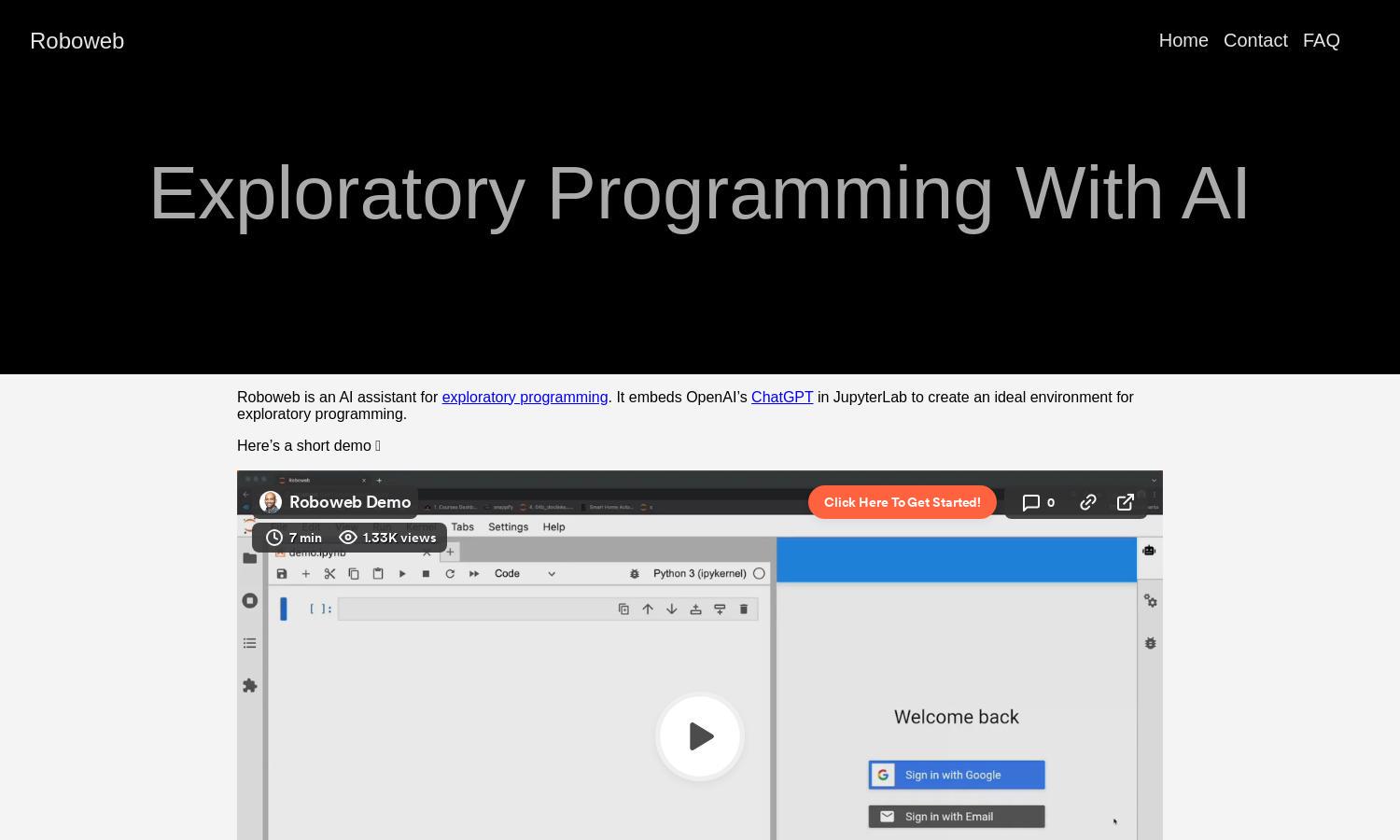Open the debugger bug icon in right sidebar
This screenshot has width=1400, height=840.
pos(1150,643)
